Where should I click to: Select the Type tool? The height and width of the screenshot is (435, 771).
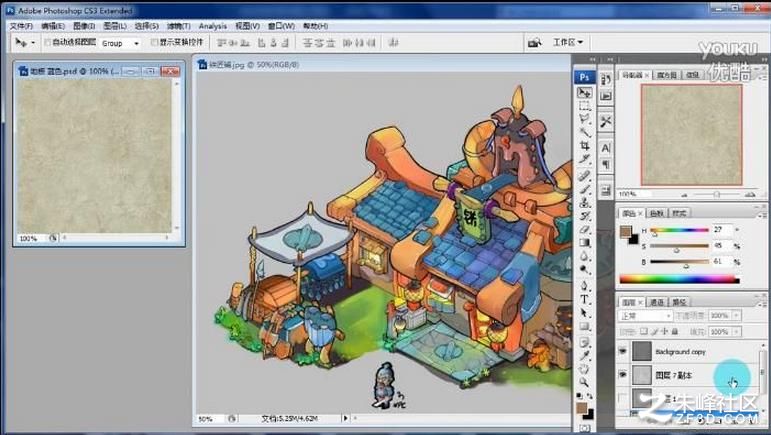(x=584, y=299)
